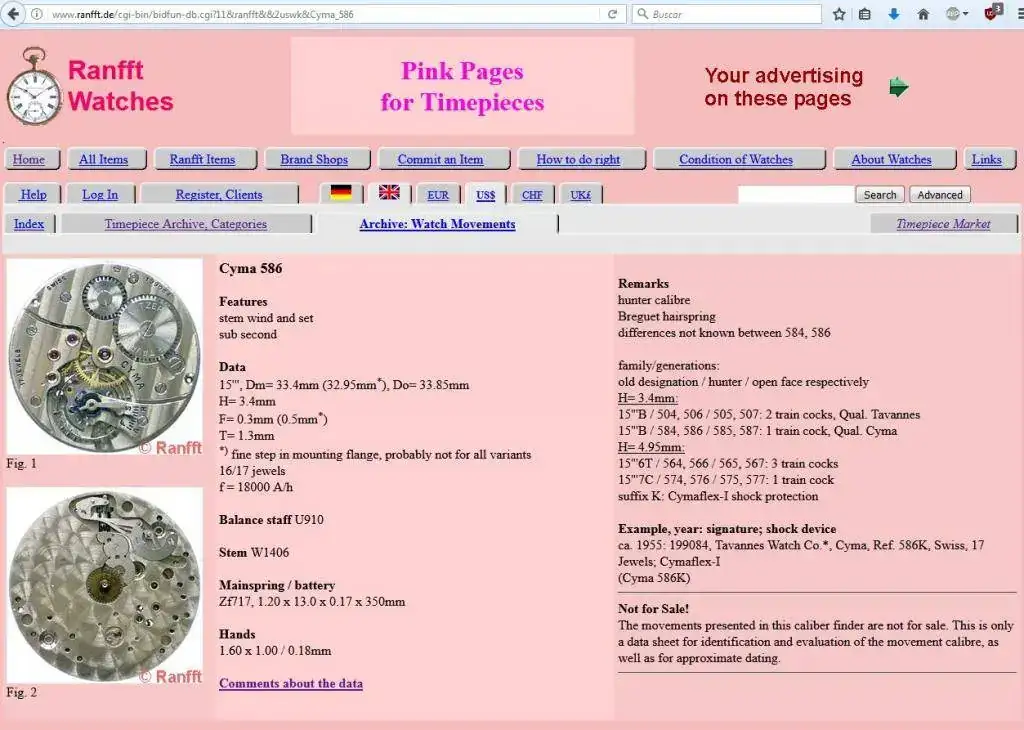Screen dimensions: 1024x730
Task: Click Your advertising on these pages text
Action: tap(784, 87)
